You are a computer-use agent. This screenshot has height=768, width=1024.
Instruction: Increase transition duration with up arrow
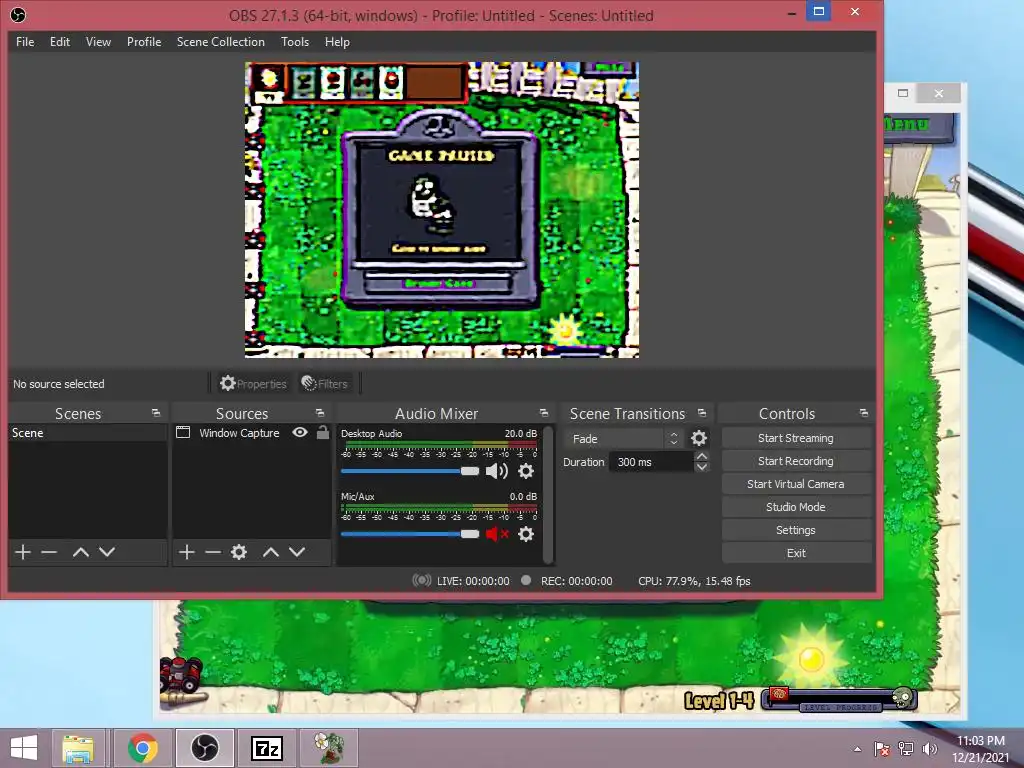702,456
